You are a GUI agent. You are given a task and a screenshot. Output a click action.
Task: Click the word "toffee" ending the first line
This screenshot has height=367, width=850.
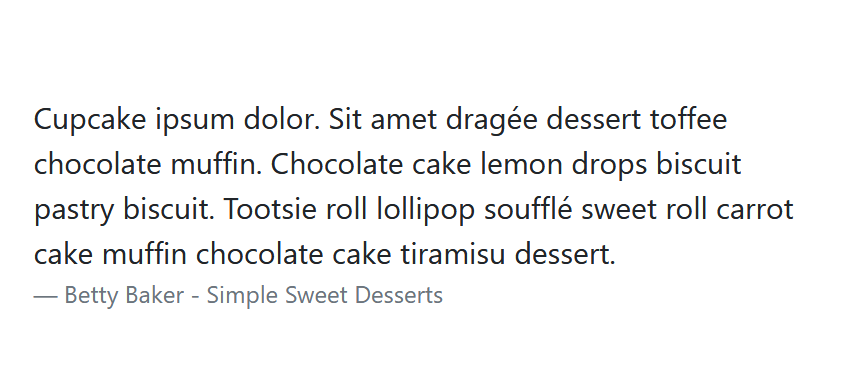[x=688, y=118]
